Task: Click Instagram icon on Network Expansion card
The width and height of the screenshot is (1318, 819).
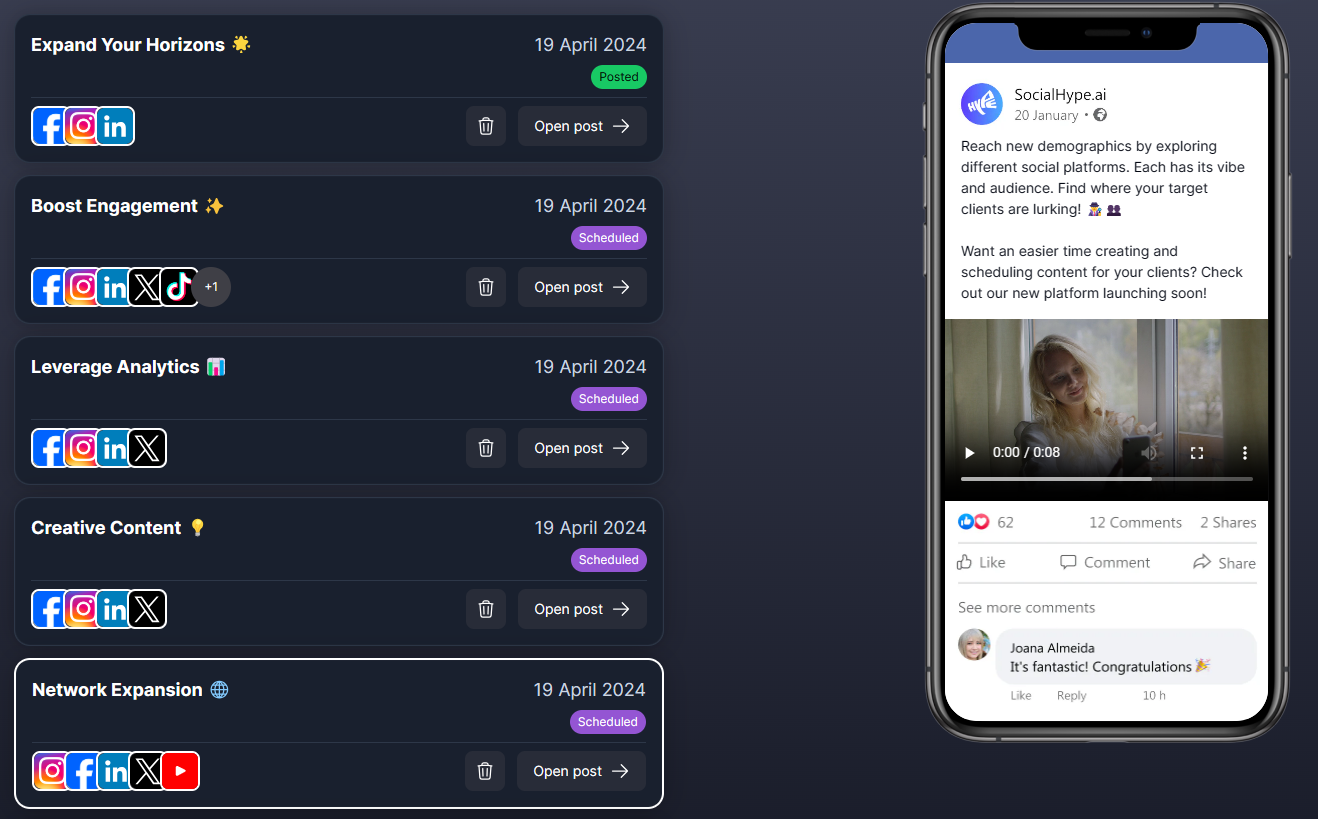Action: coord(52,771)
